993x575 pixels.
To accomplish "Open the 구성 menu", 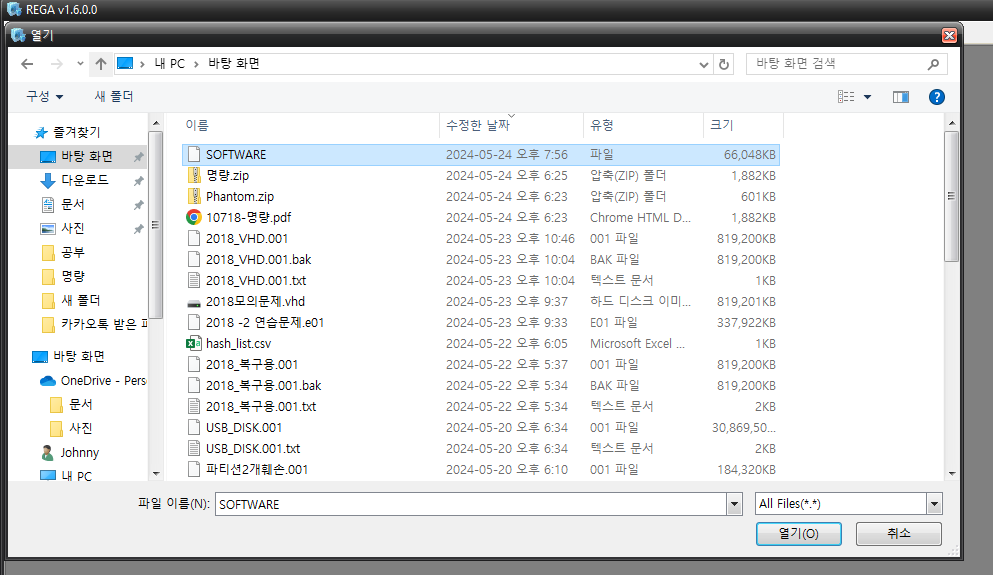I will click(44, 96).
